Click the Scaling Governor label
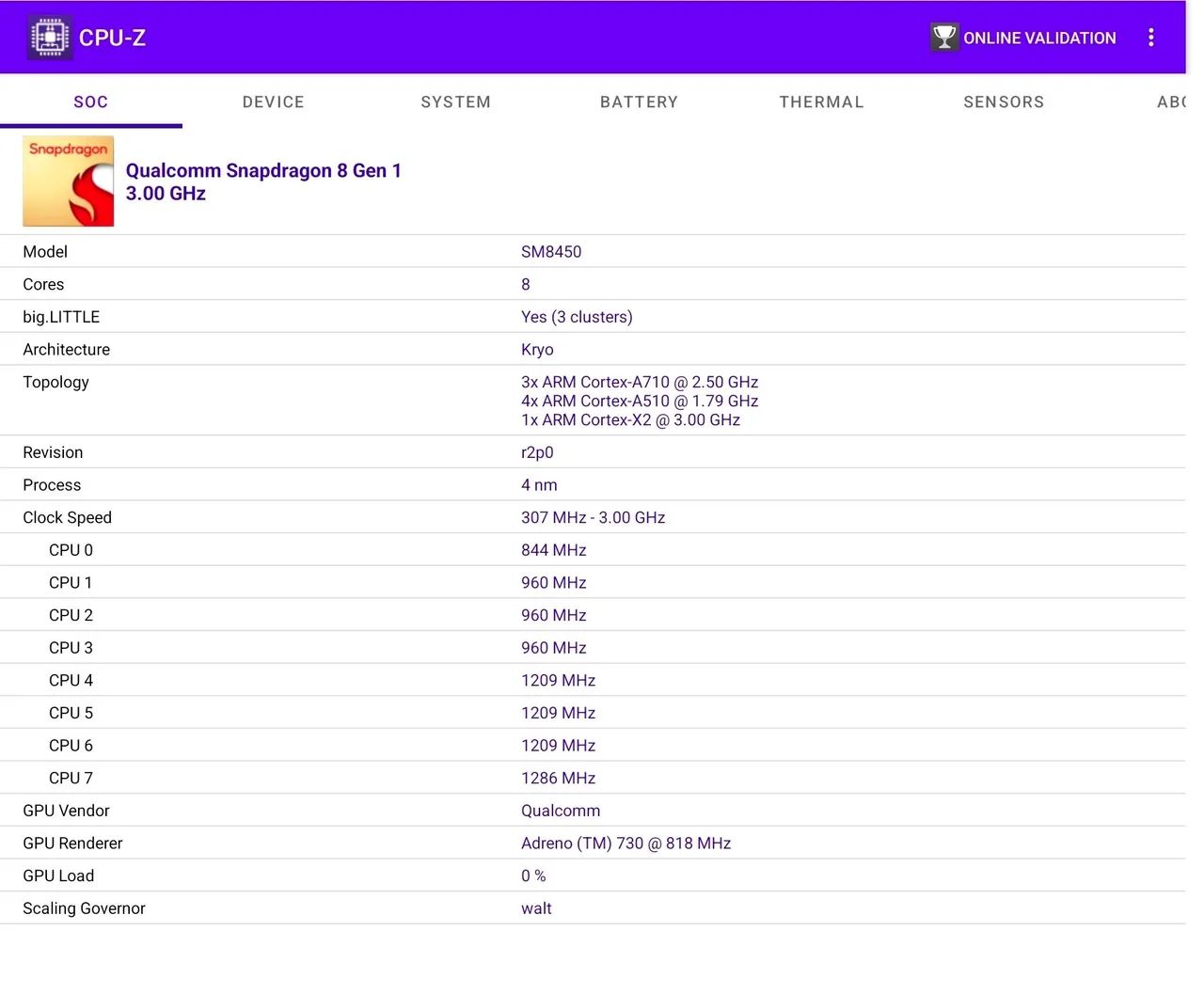 coord(84,908)
